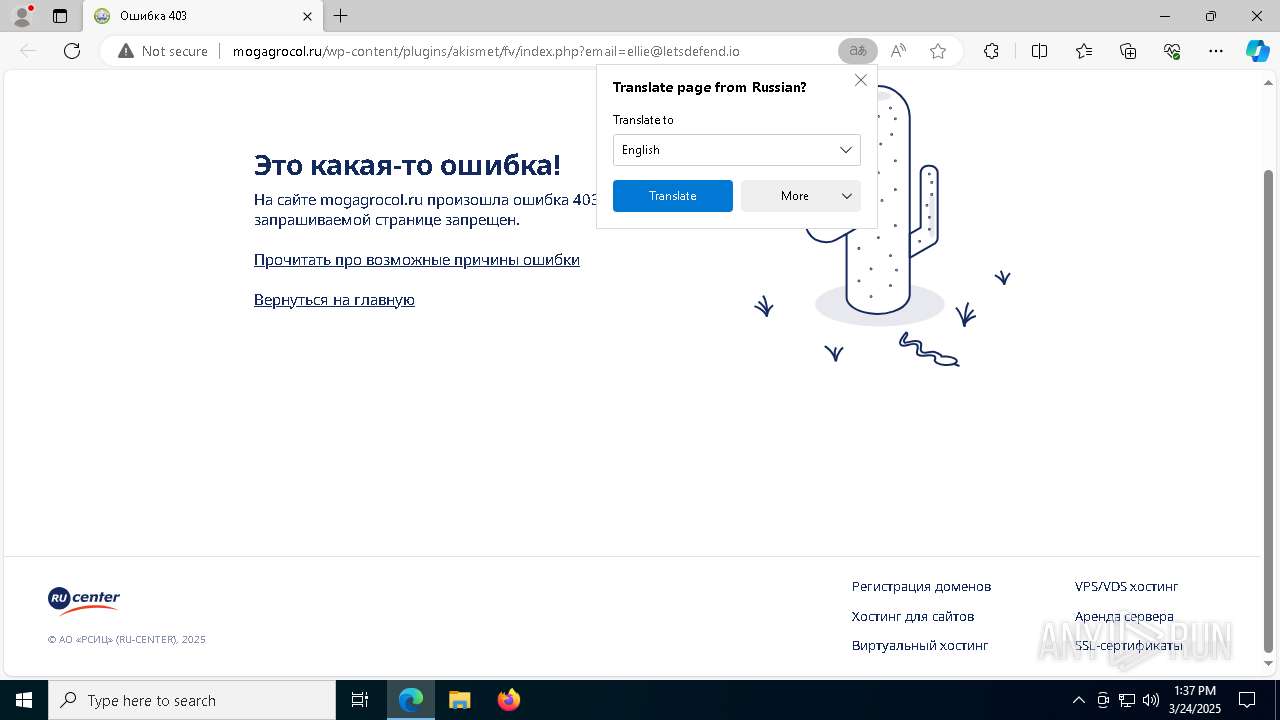The image size is (1280, 720).
Task: Open the browser profile icon
Action: tap(22, 16)
